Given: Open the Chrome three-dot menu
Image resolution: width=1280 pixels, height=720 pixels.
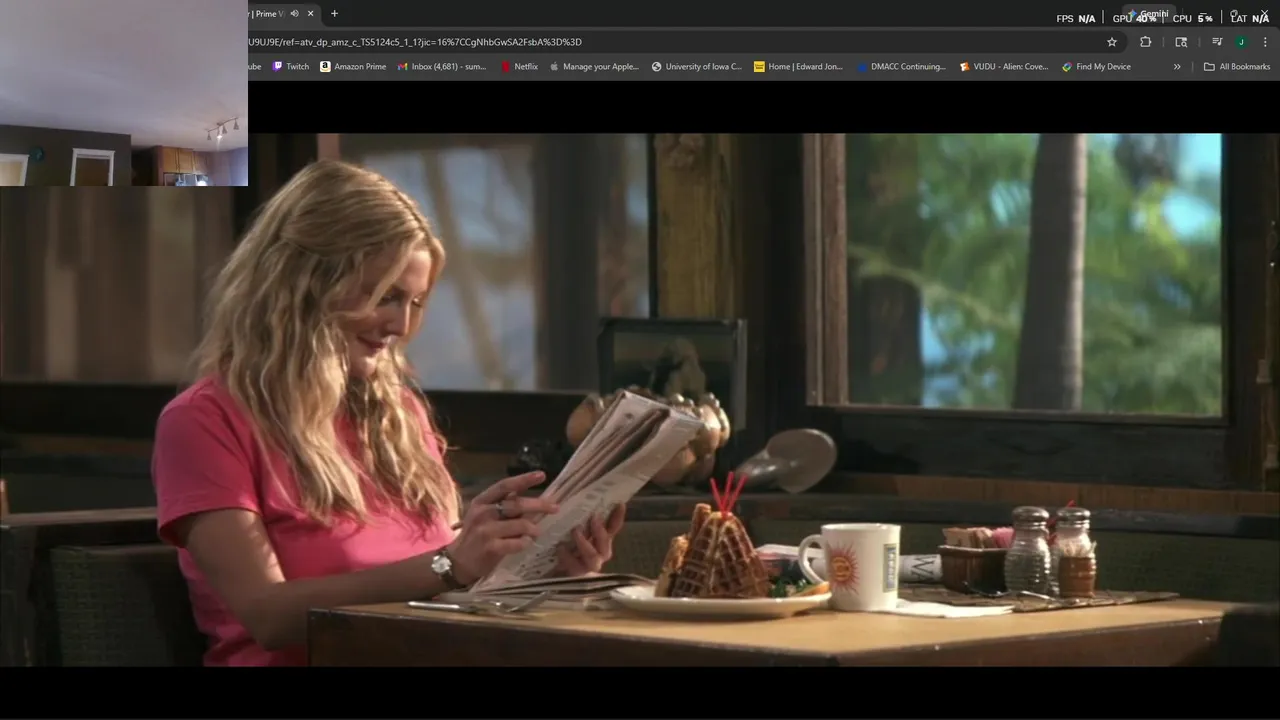Looking at the screenshot, I should click(1265, 42).
